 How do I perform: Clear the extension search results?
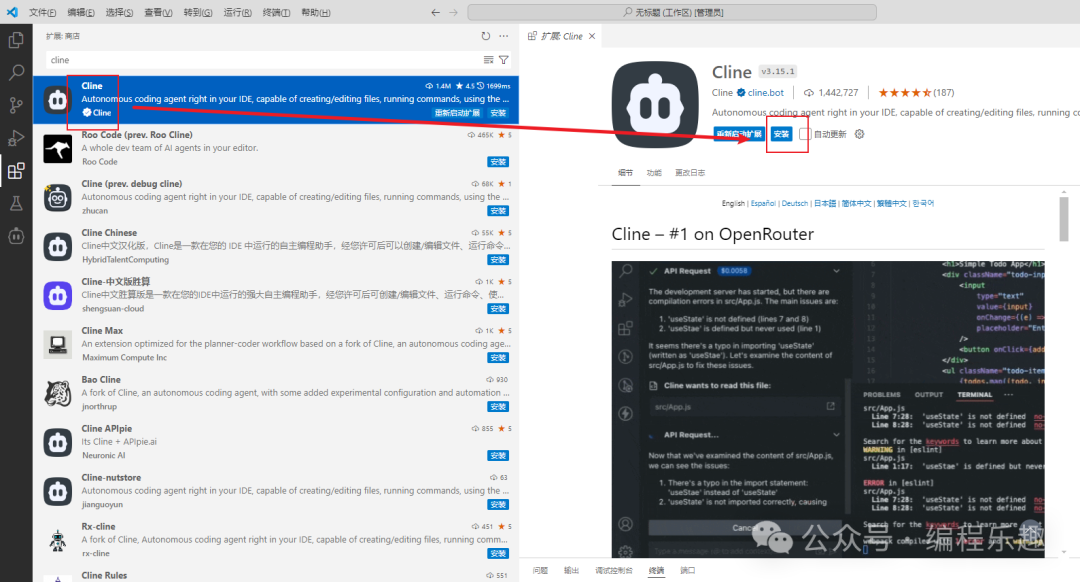[x=488, y=60]
